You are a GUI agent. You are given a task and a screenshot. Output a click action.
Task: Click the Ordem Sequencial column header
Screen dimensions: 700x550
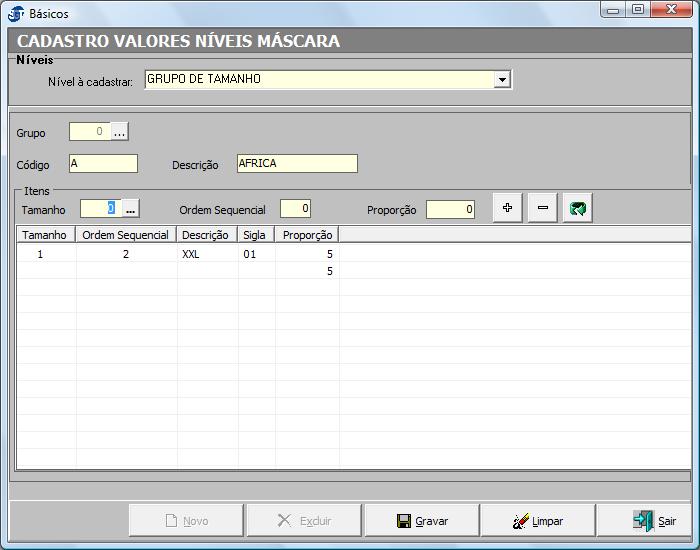click(126, 235)
